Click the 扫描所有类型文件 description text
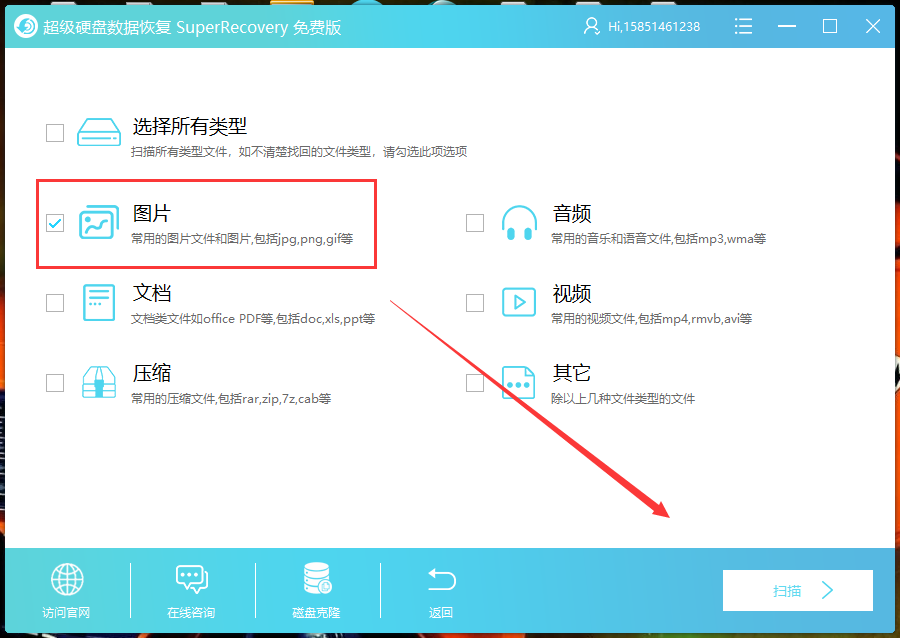900x638 pixels. [299, 151]
